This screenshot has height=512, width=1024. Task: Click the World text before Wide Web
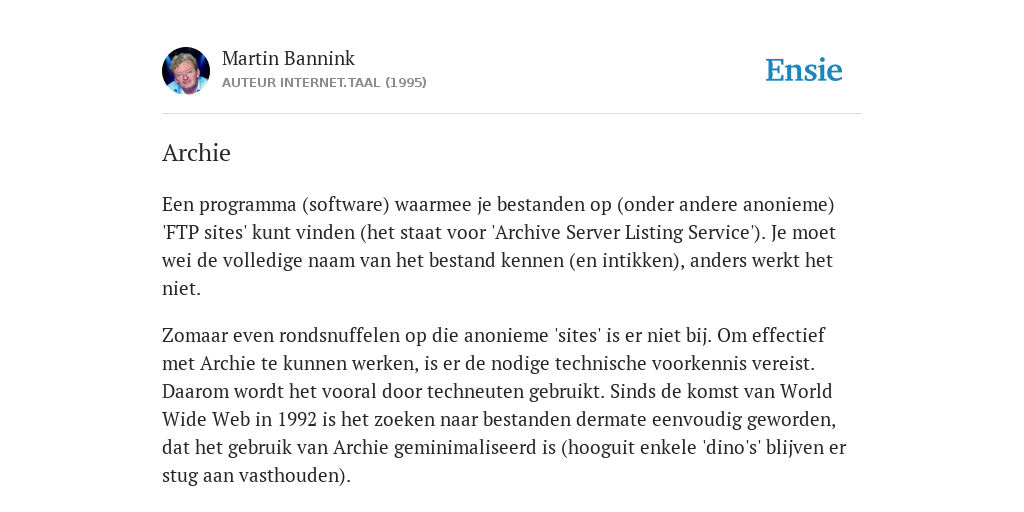coord(807,391)
